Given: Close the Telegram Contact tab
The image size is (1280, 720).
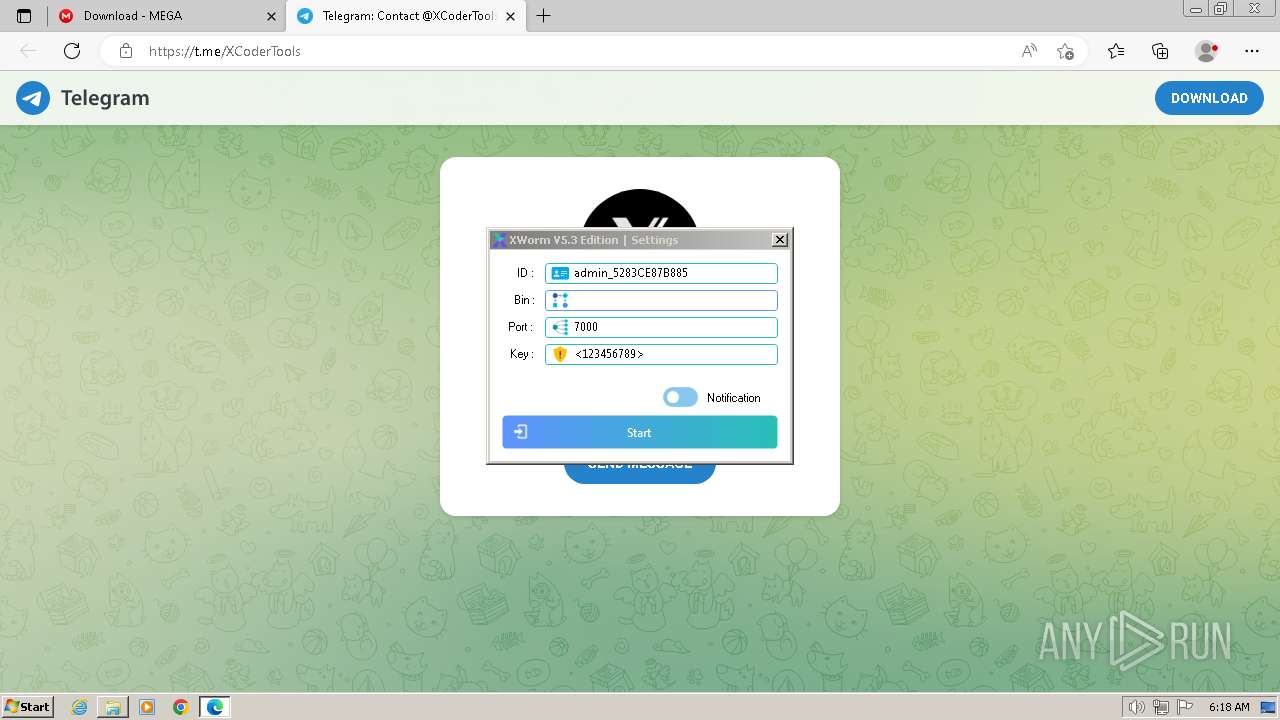Looking at the screenshot, I should (x=510, y=16).
